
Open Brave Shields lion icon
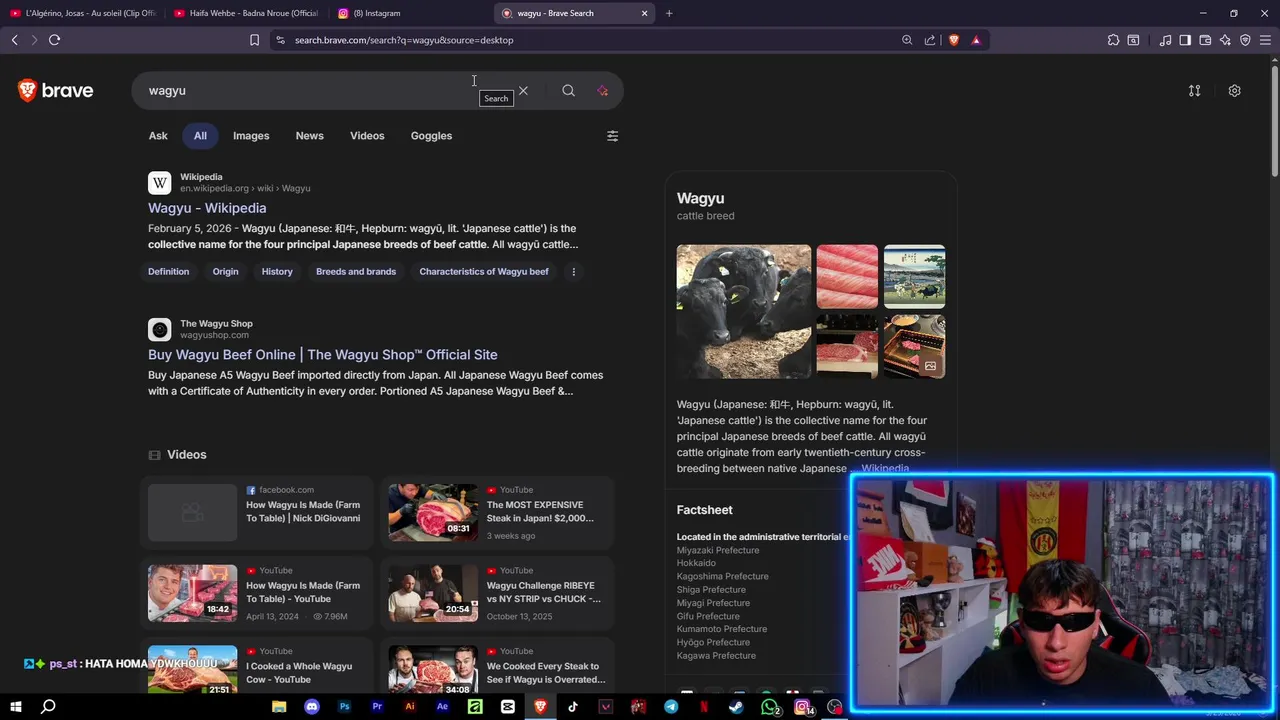coord(953,40)
